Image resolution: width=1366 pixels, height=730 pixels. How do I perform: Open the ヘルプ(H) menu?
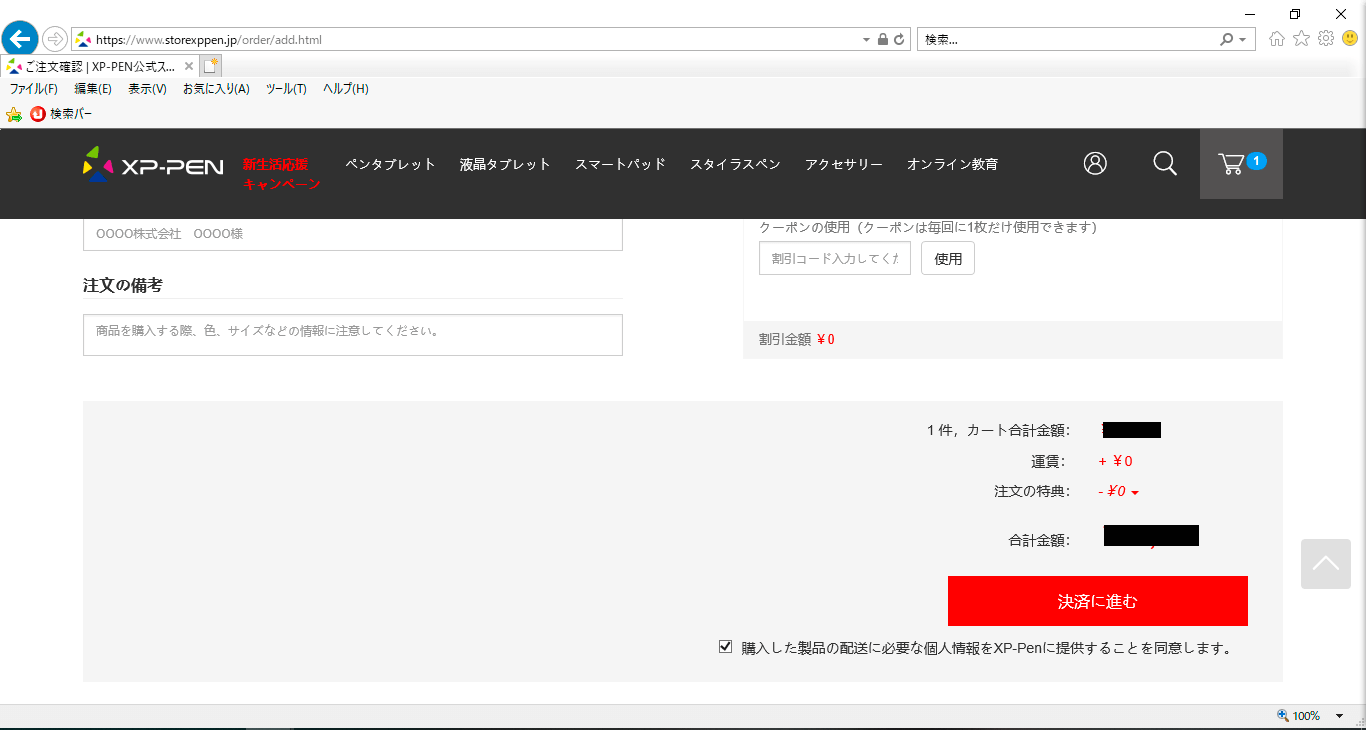pos(346,89)
